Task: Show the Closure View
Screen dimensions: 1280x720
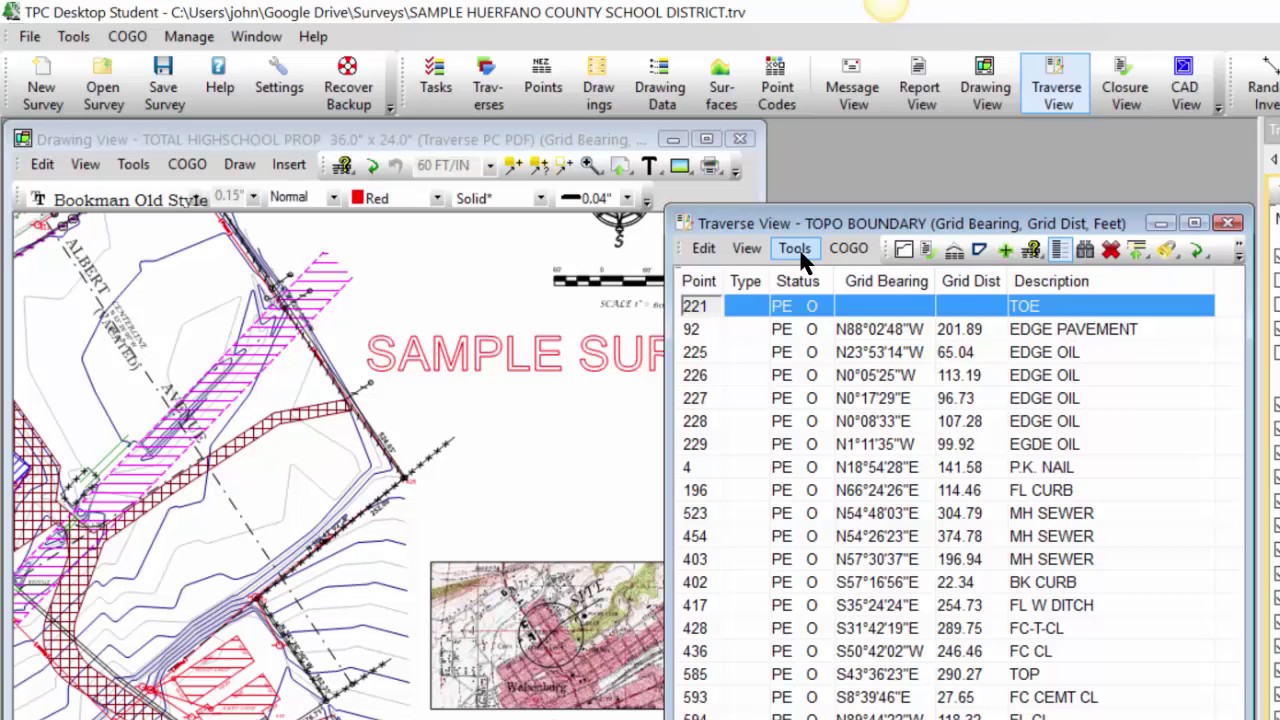Action: (x=1124, y=85)
